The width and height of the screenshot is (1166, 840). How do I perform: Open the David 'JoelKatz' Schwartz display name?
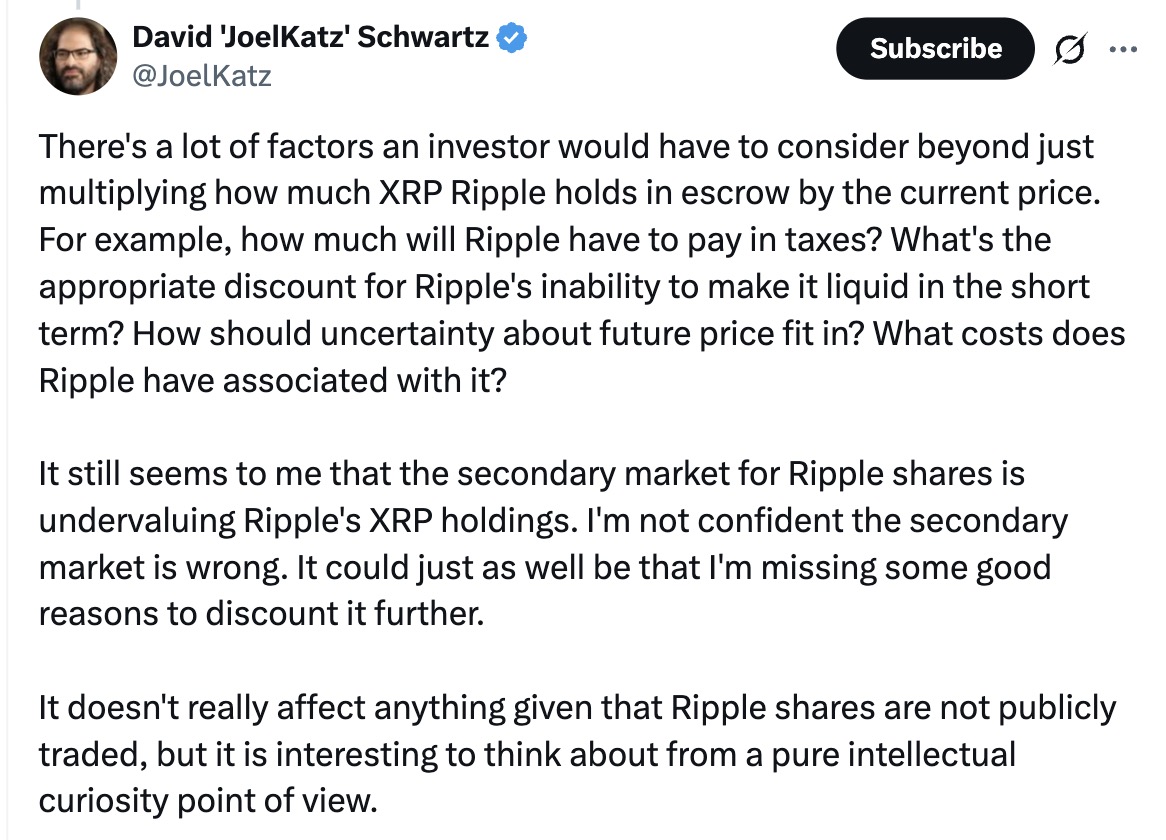[x=311, y=40]
